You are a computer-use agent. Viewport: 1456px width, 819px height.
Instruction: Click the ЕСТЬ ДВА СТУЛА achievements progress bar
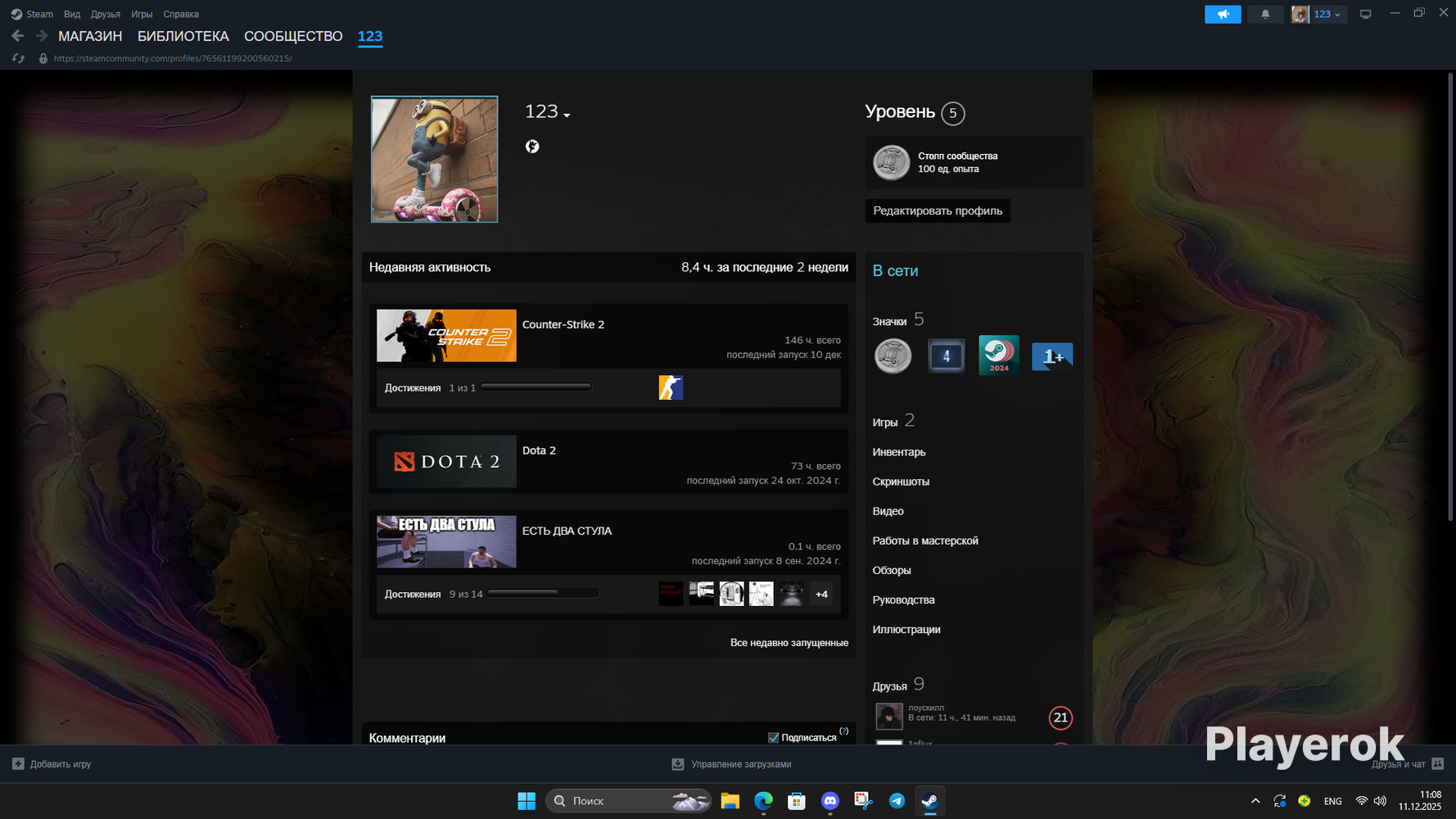point(543,594)
